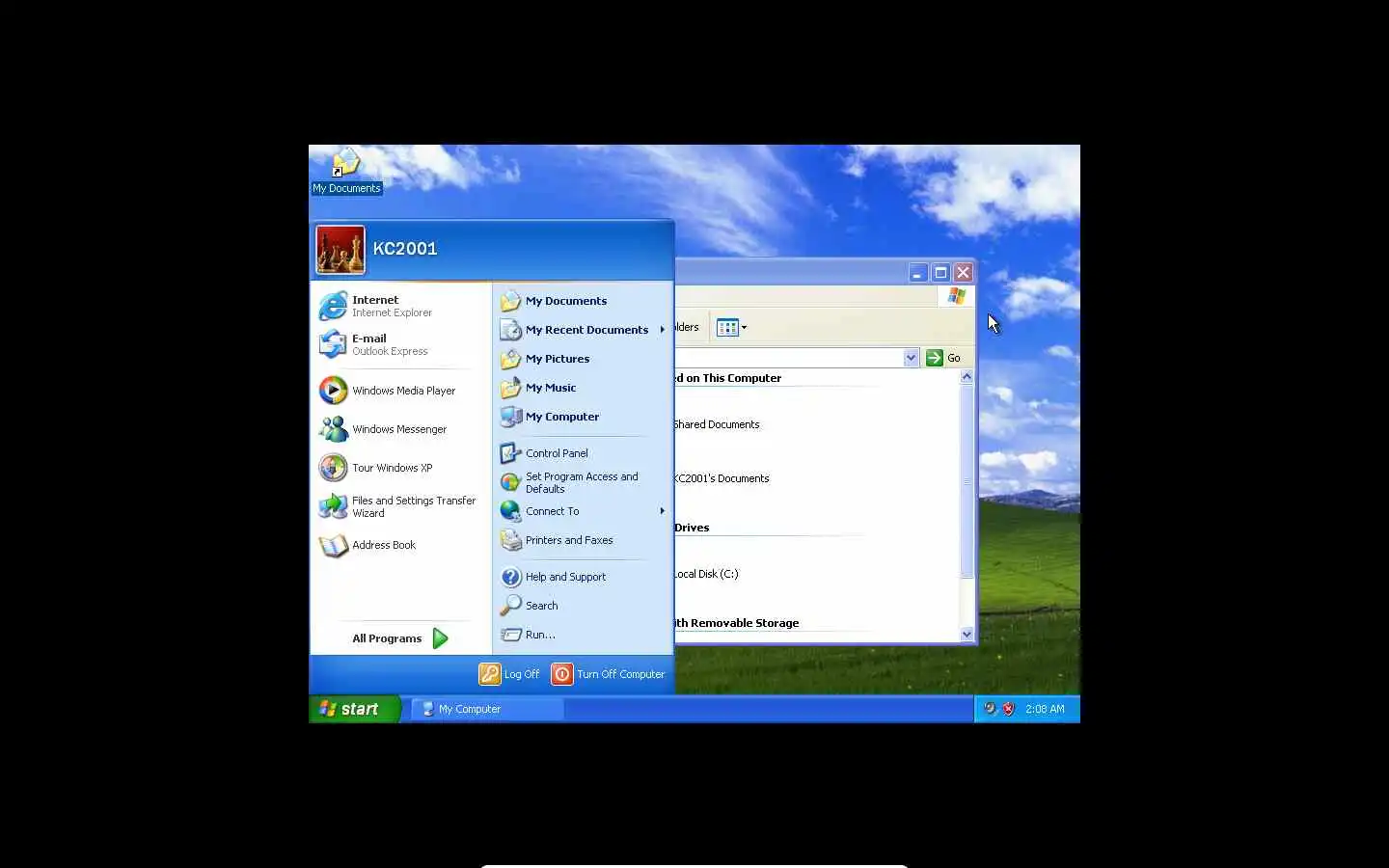
Task: Select Shared Documents in My Computer window
Action: click(x=717, y=424)
